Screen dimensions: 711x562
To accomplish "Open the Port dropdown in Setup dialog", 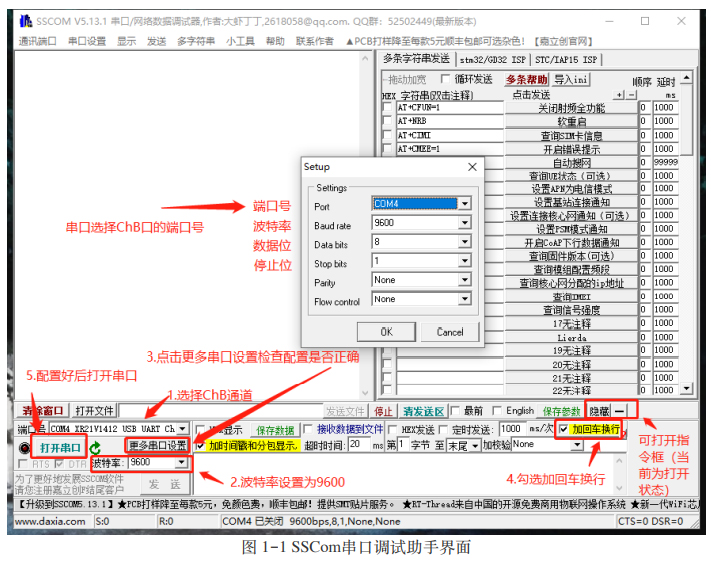I will pos(464,204).
